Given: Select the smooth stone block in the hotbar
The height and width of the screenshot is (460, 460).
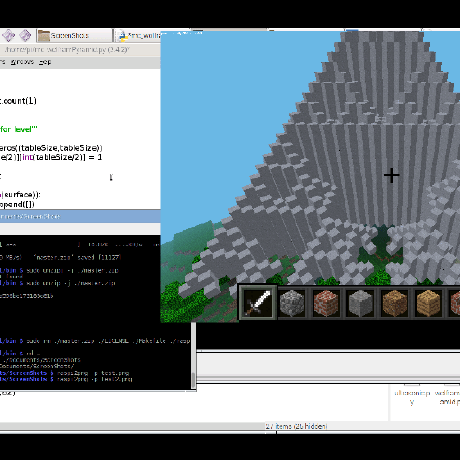Looking at the screenshot, I should 360,303.
